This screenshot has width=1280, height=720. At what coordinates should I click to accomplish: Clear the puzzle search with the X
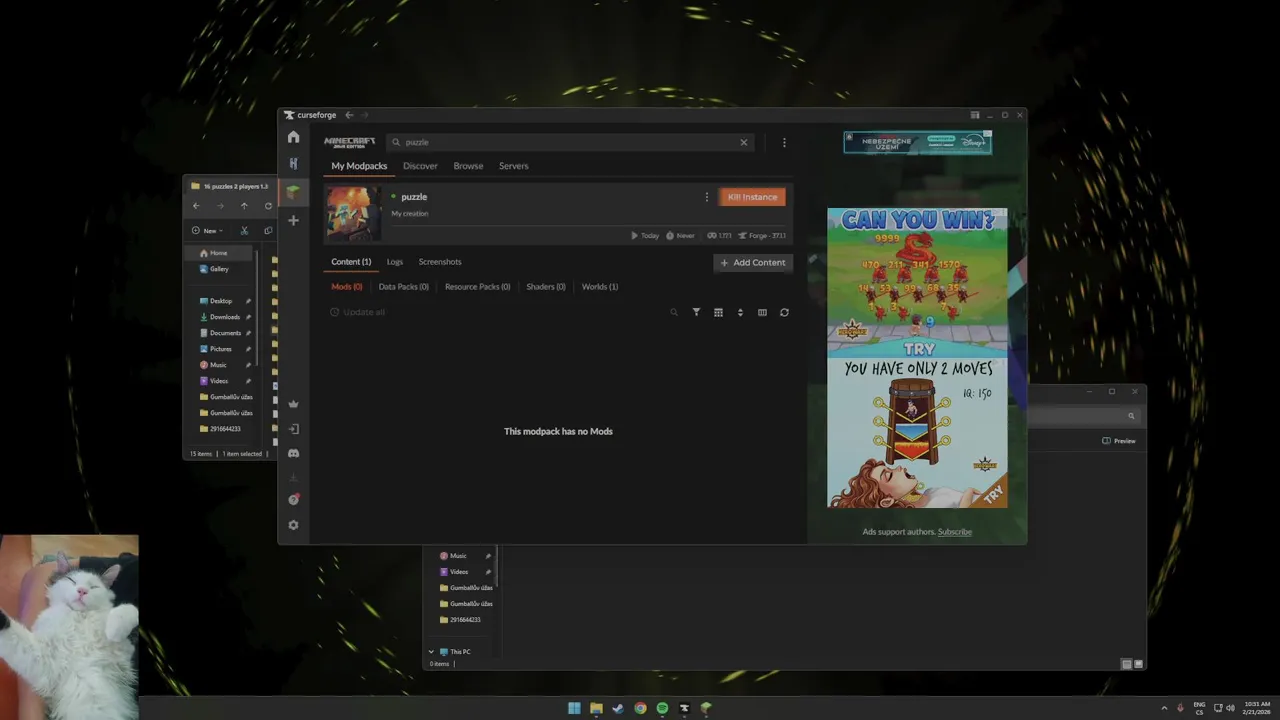pos(743,142)
